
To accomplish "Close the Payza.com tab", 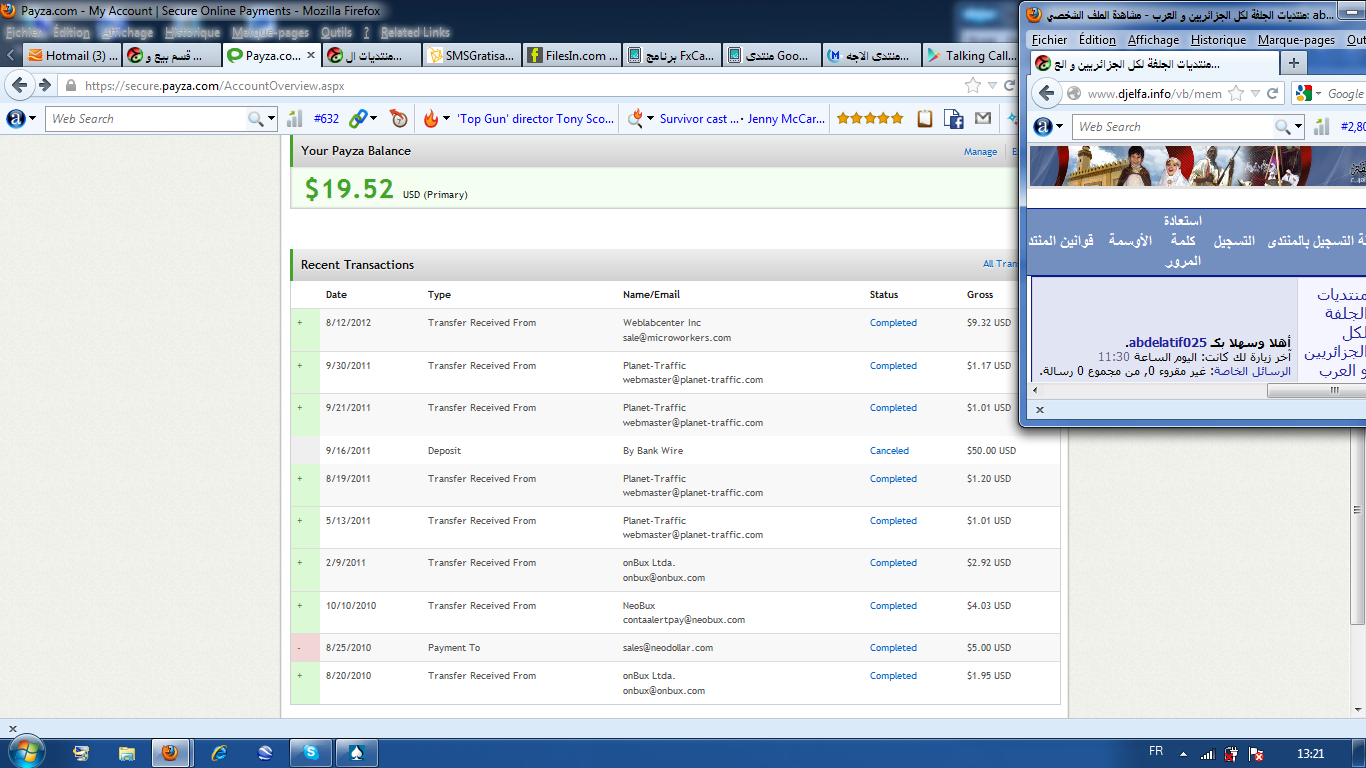I will 311,56.
